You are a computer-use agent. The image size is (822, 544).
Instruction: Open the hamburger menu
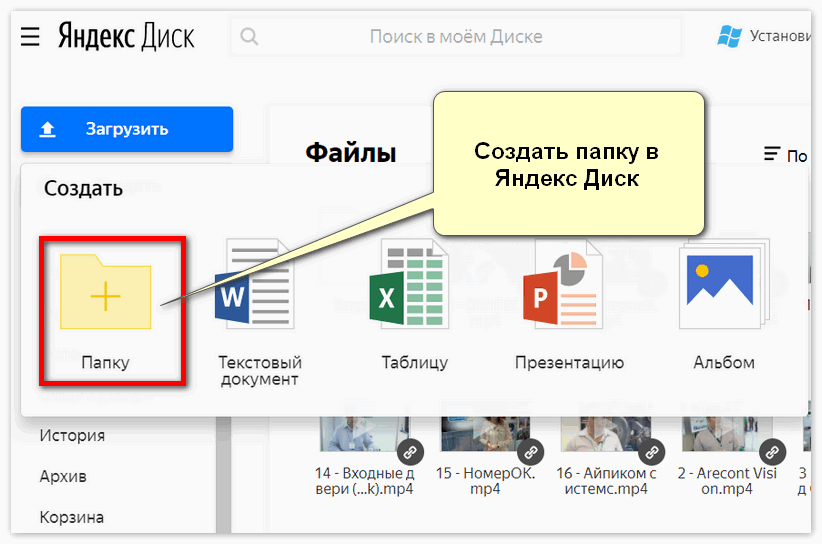click(x=30, y=37)
